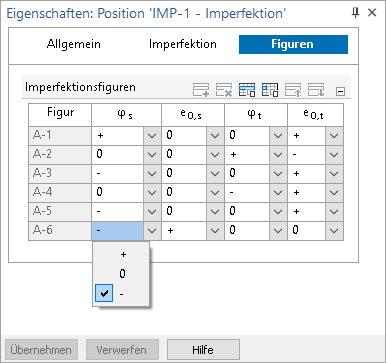This screenshot has height=363, width=386.
Task: Pin the Eigenschaften panel
Action: [x=356, y=13]
